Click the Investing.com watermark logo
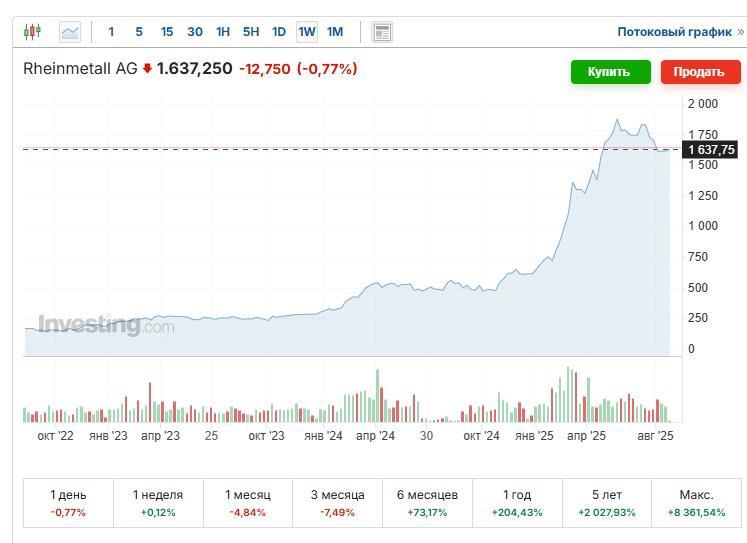This screenshot has height=543, width=747. coord(106,325)
